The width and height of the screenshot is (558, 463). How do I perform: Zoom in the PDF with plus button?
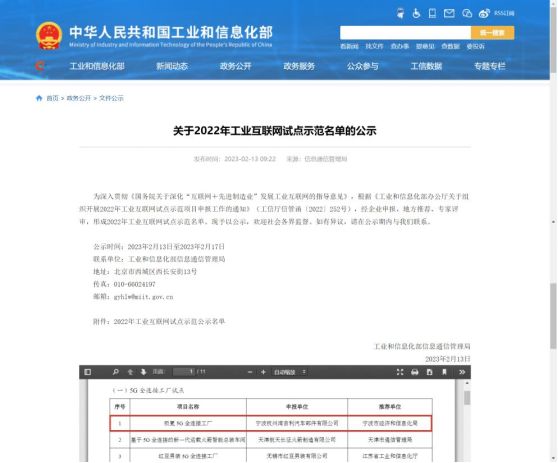[x=263, y=372]
